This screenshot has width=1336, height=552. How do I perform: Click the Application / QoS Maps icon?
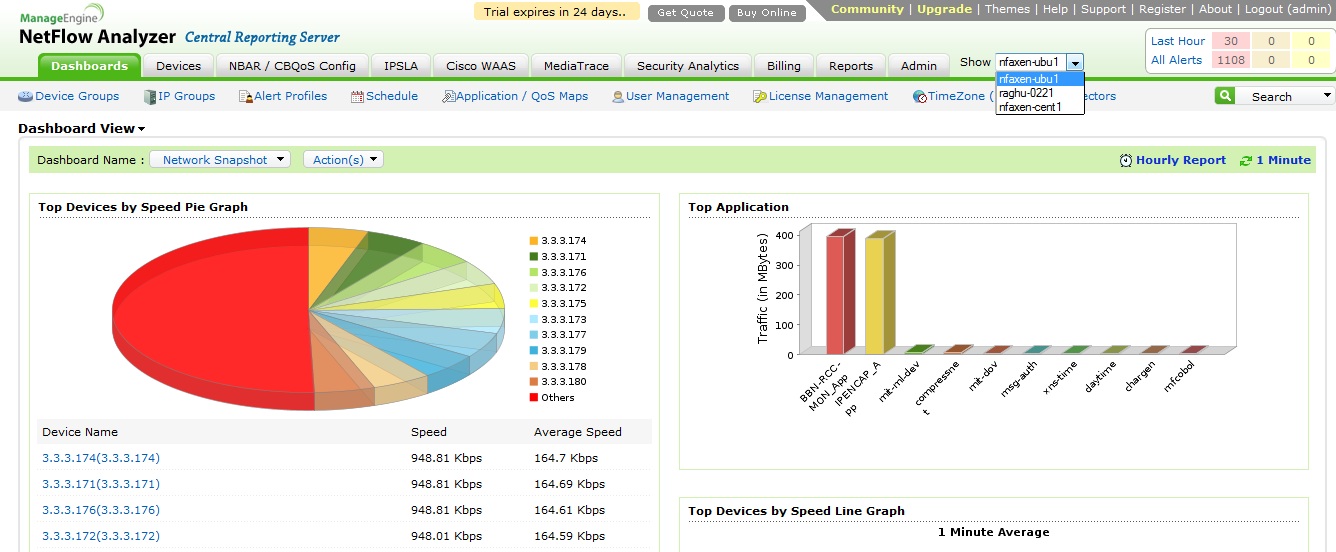point(448,97)
